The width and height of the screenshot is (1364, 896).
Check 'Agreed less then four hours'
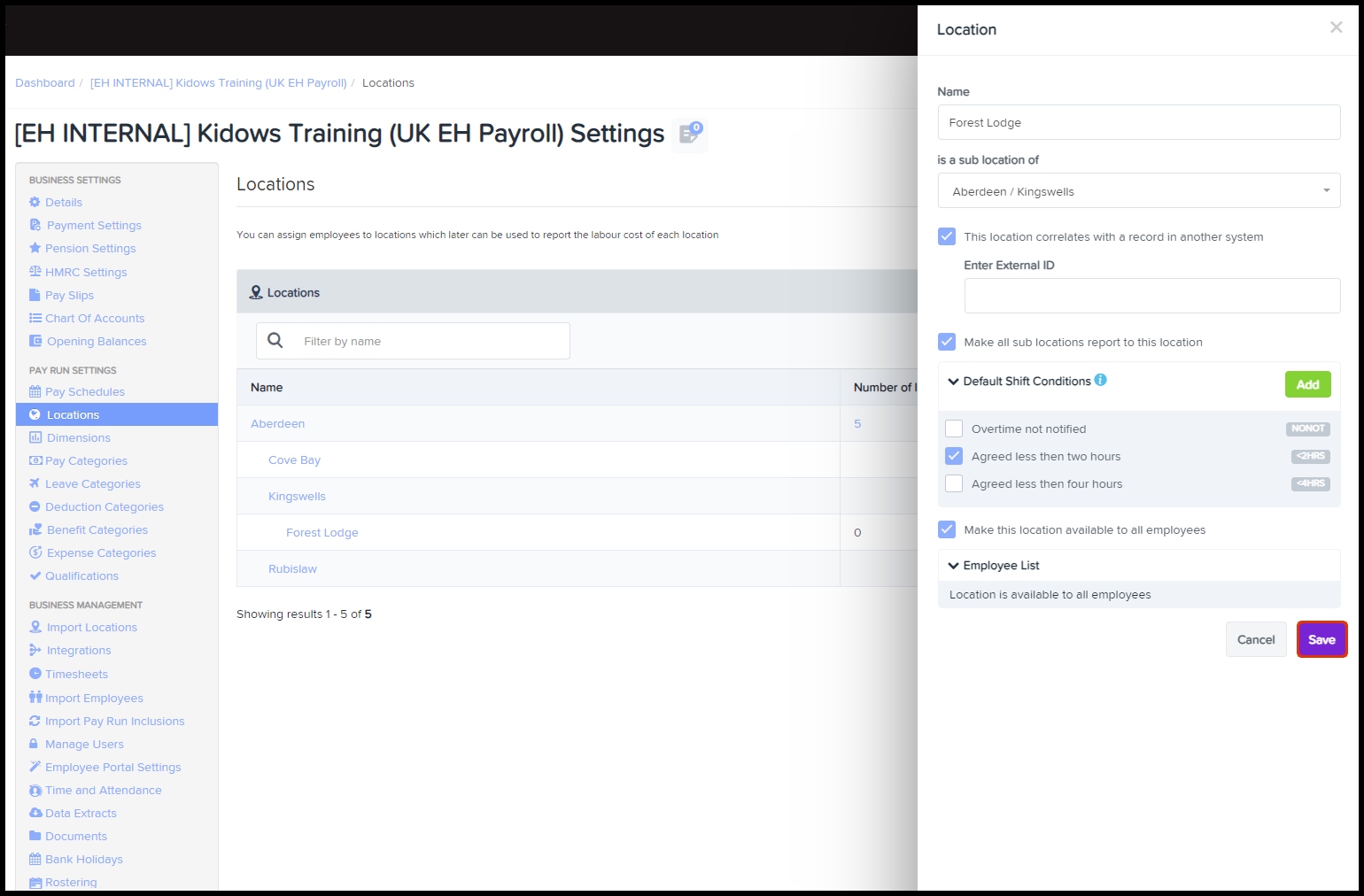(x=954, y=483)
